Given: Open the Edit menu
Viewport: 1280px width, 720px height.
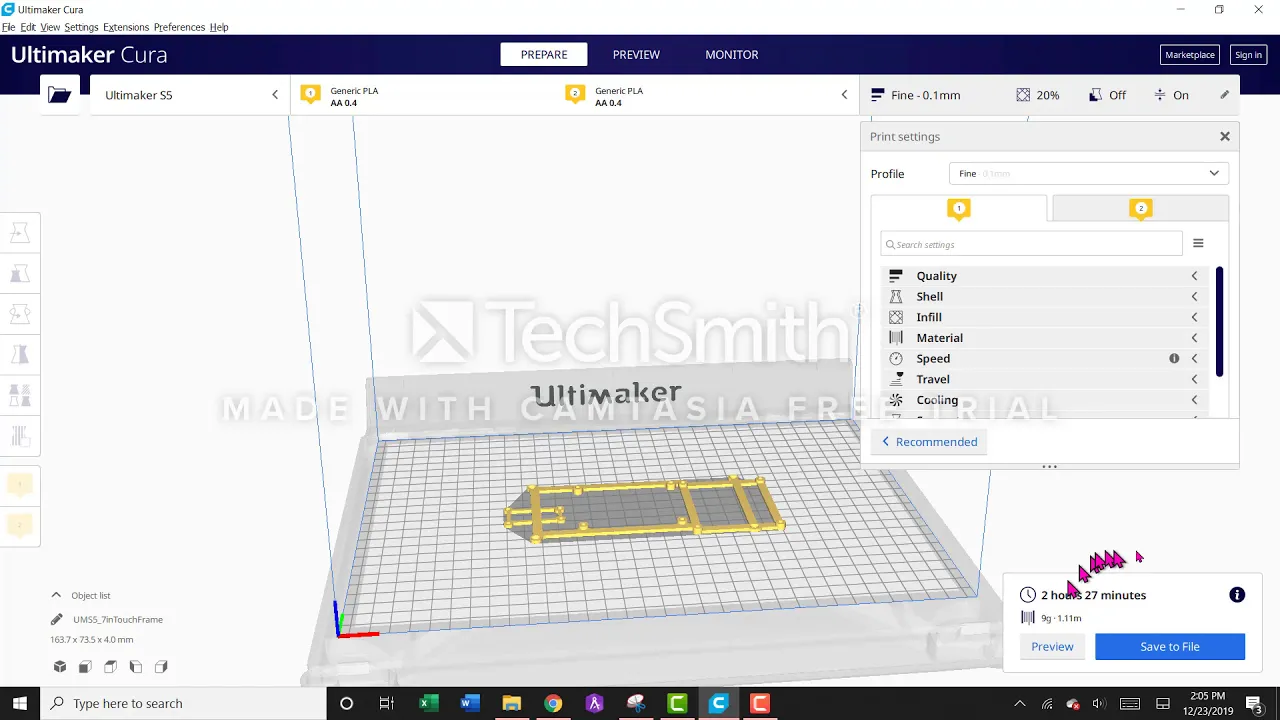Looking at the screenshot, I should 28,27.
